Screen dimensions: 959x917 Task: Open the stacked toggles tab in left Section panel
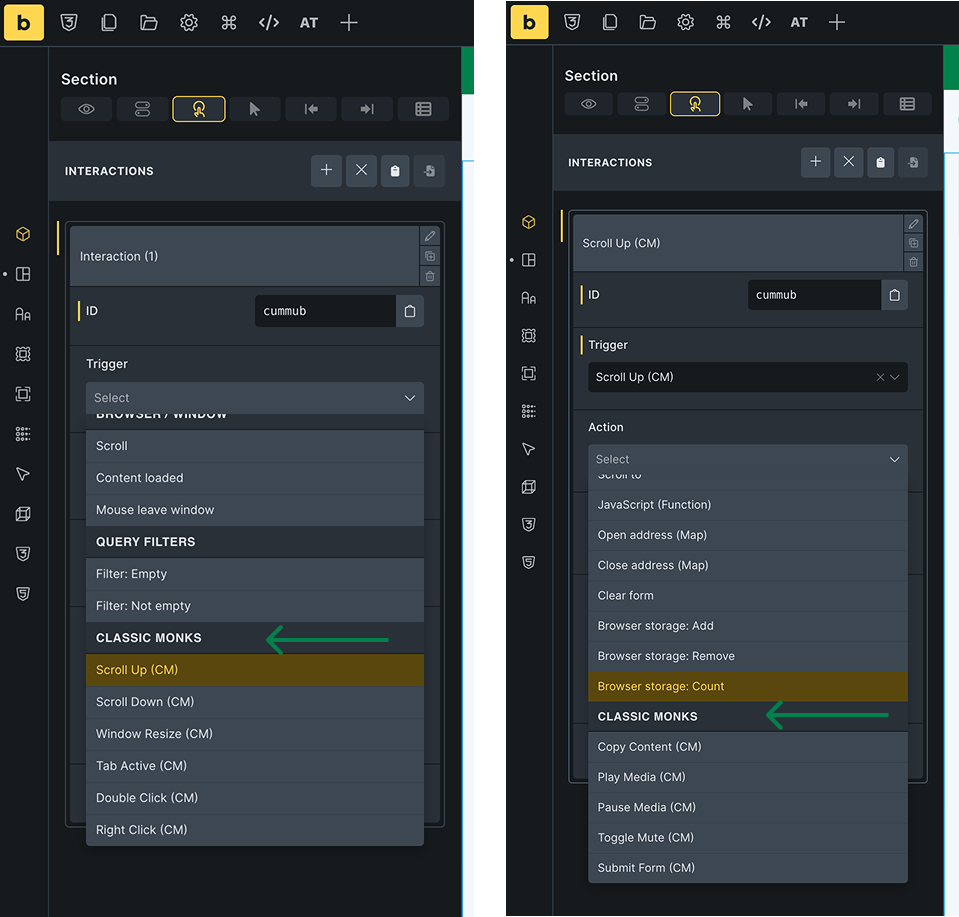click(x=142, y=109)
